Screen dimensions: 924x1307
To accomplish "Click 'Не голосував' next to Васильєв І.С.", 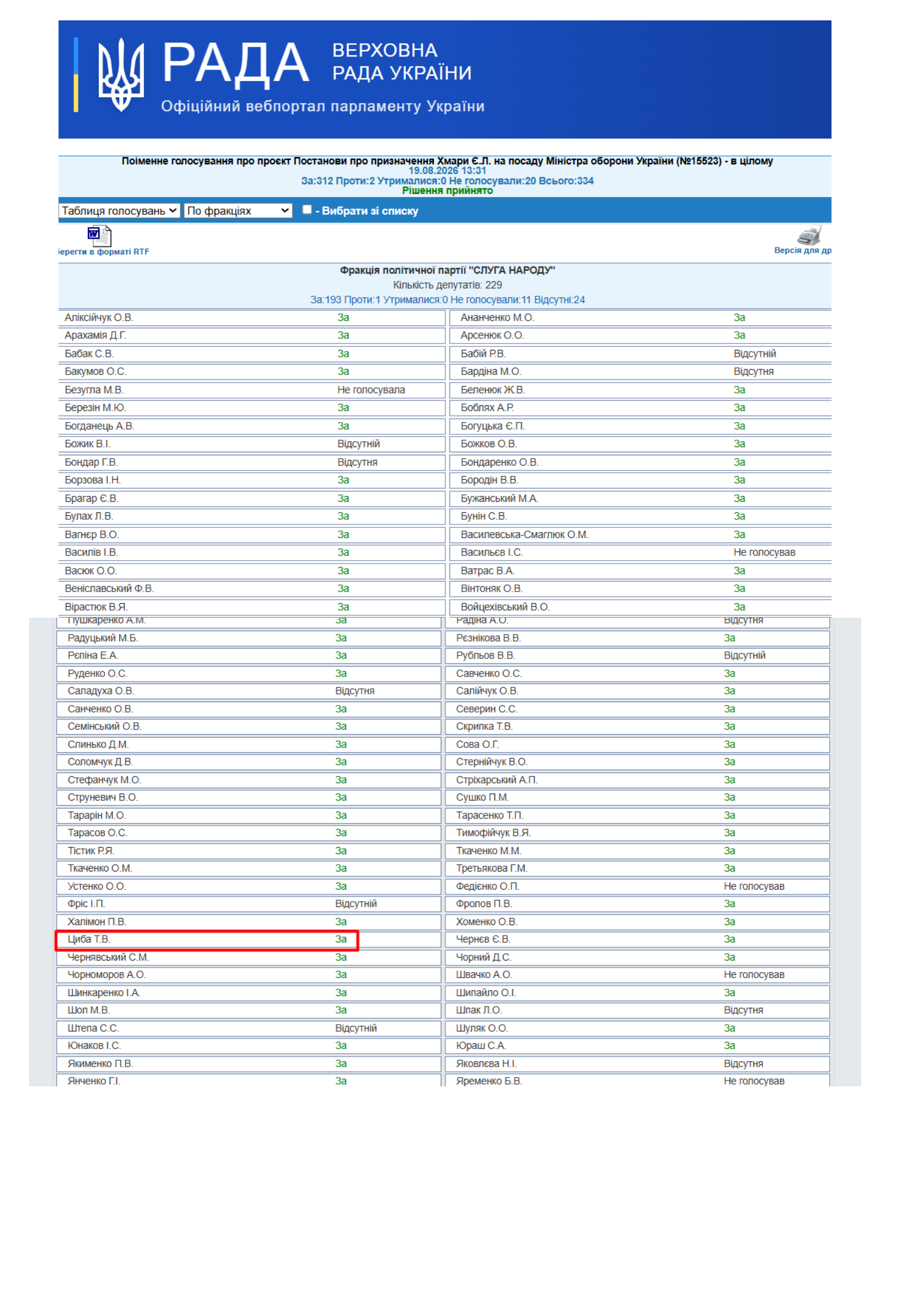I will [764, 552].
